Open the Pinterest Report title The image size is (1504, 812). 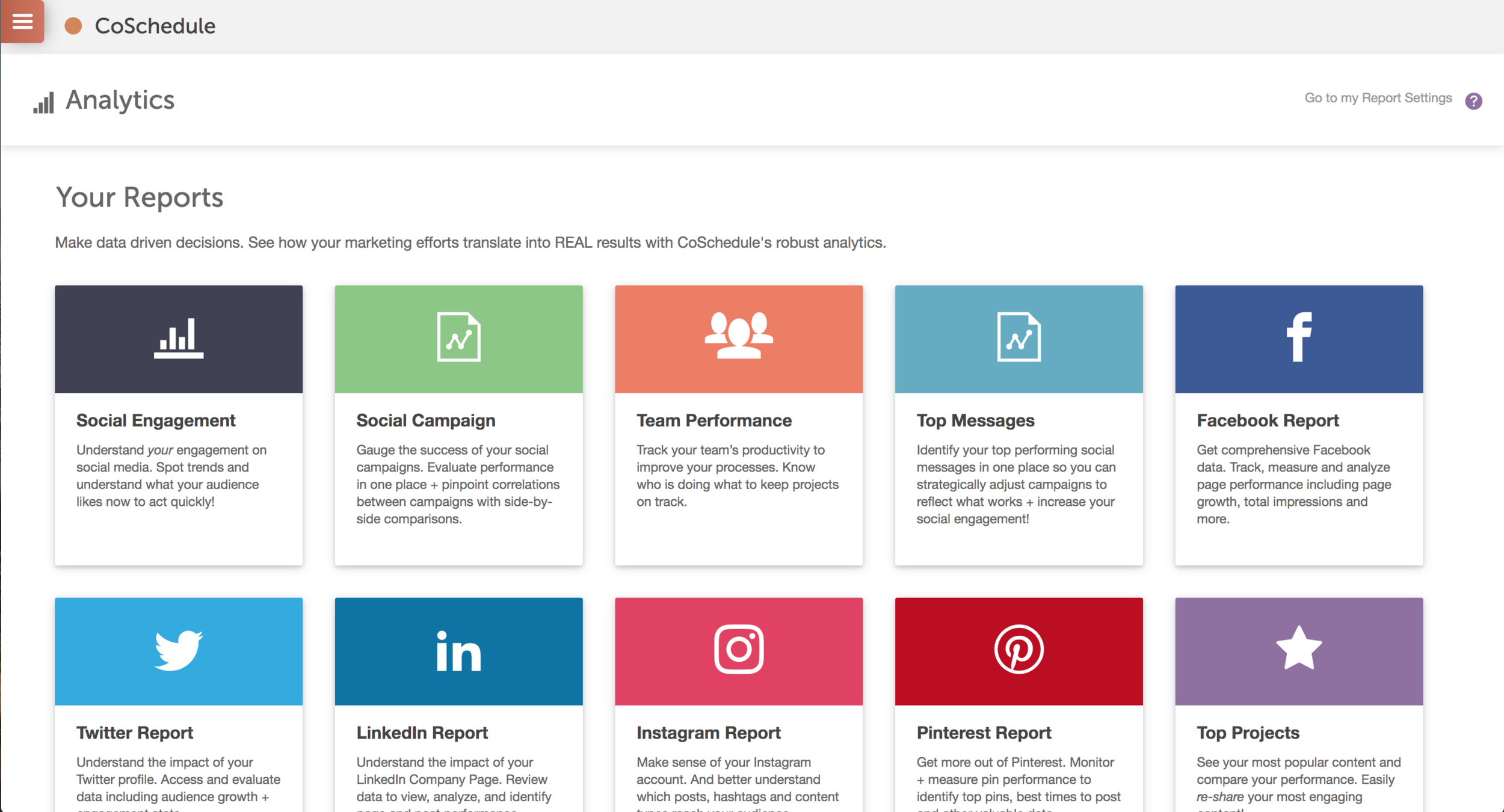[x=984, y=733]
